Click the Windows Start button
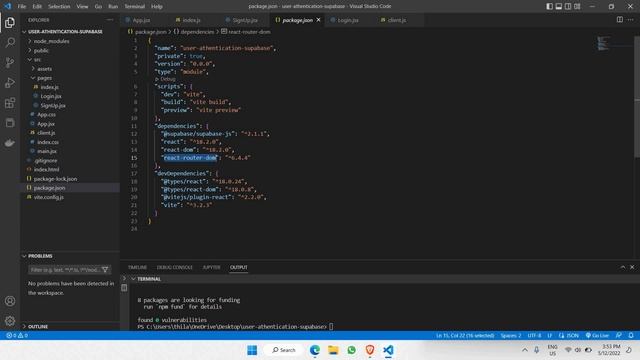This screenshot has height=360, width=640. (252, 350)
